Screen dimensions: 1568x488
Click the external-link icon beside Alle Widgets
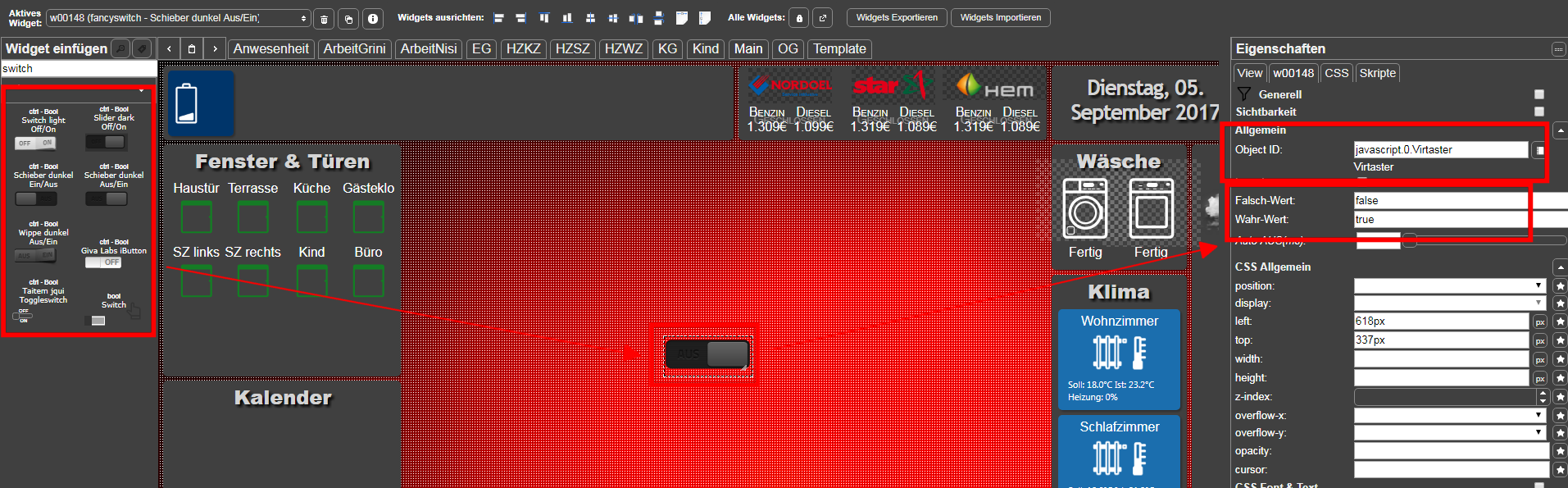click(x=823, y=18)
